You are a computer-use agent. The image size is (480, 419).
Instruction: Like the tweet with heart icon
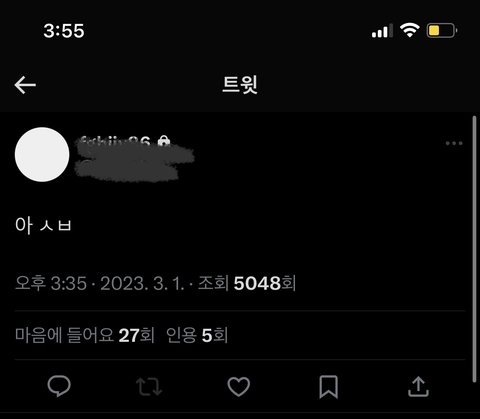click(239, 387)
